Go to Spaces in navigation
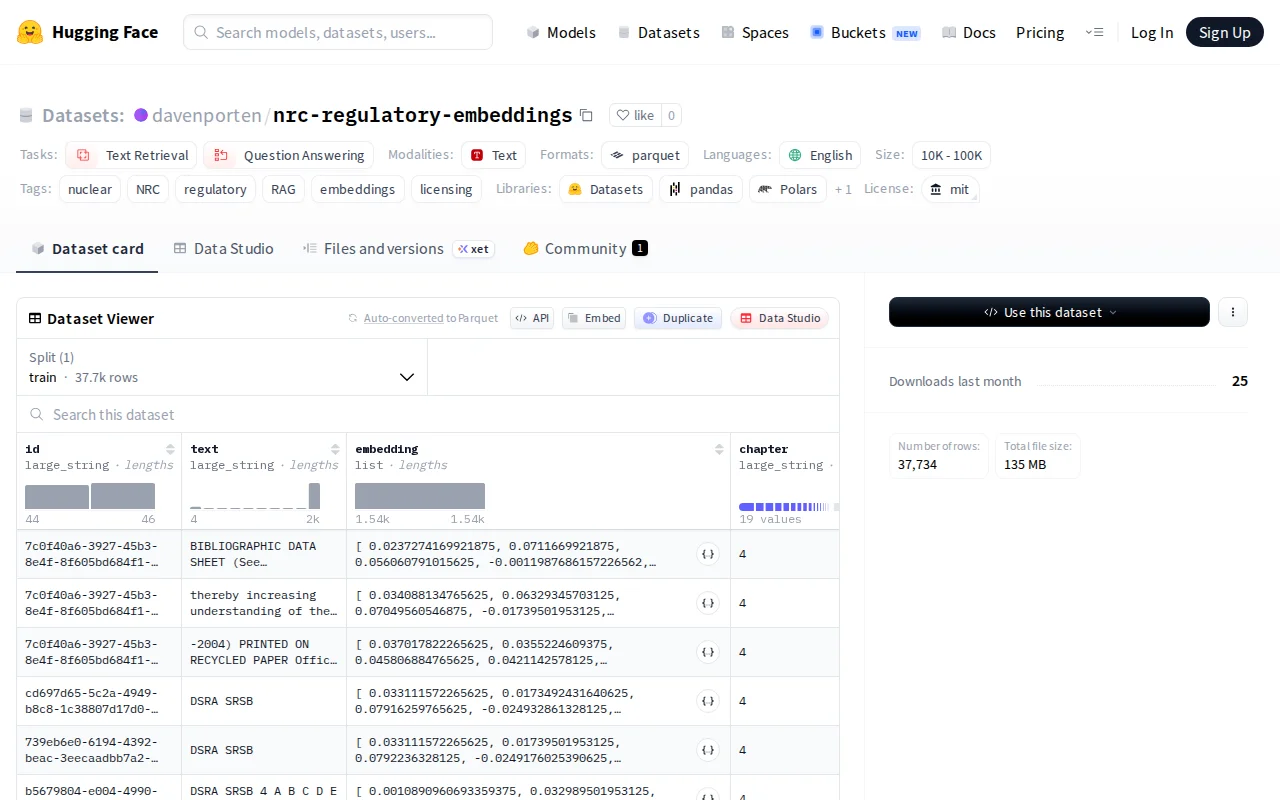1280x800 pixels. [x=755, y=32]
